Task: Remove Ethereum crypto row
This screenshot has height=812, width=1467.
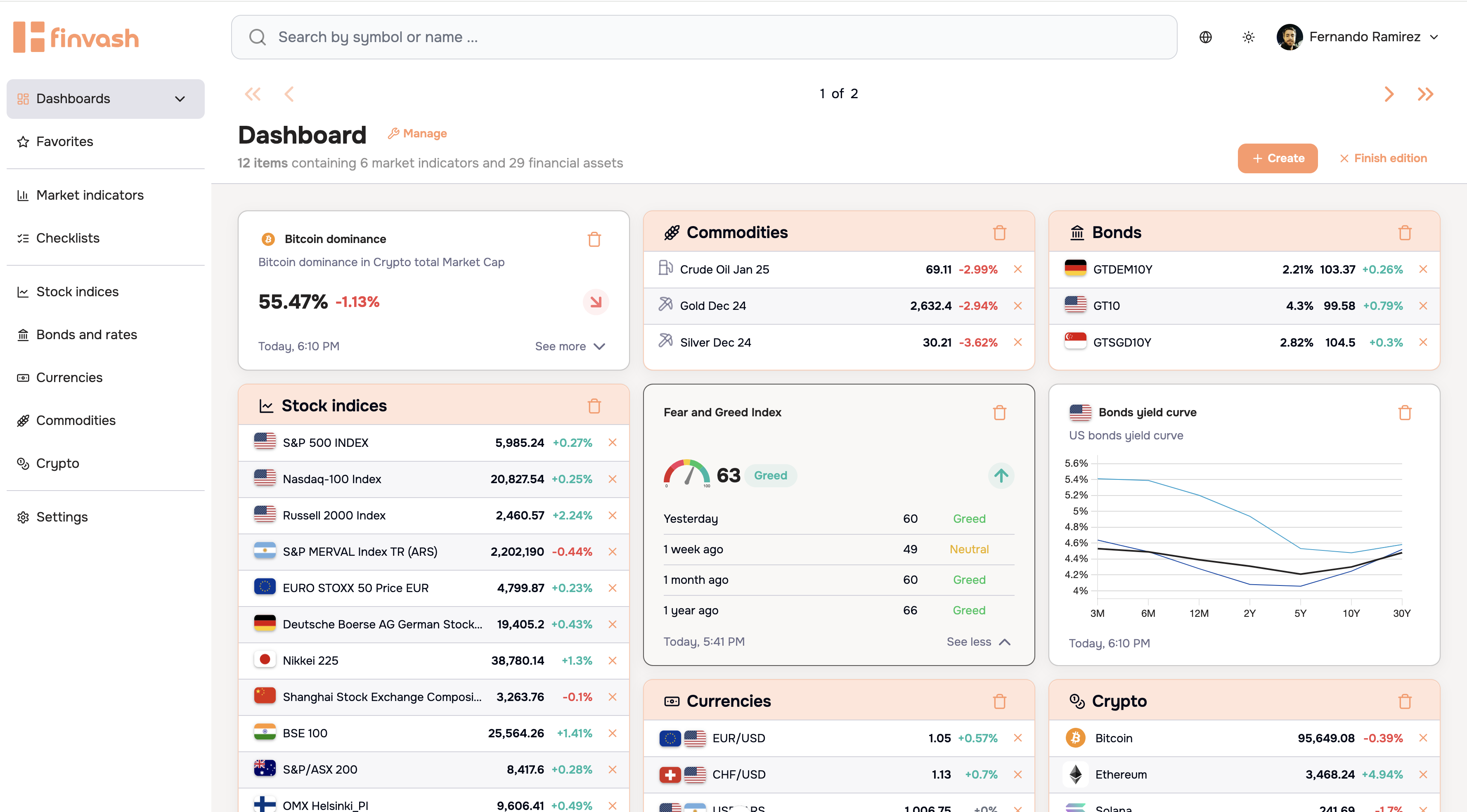Action: click(x=1423, y=774)
